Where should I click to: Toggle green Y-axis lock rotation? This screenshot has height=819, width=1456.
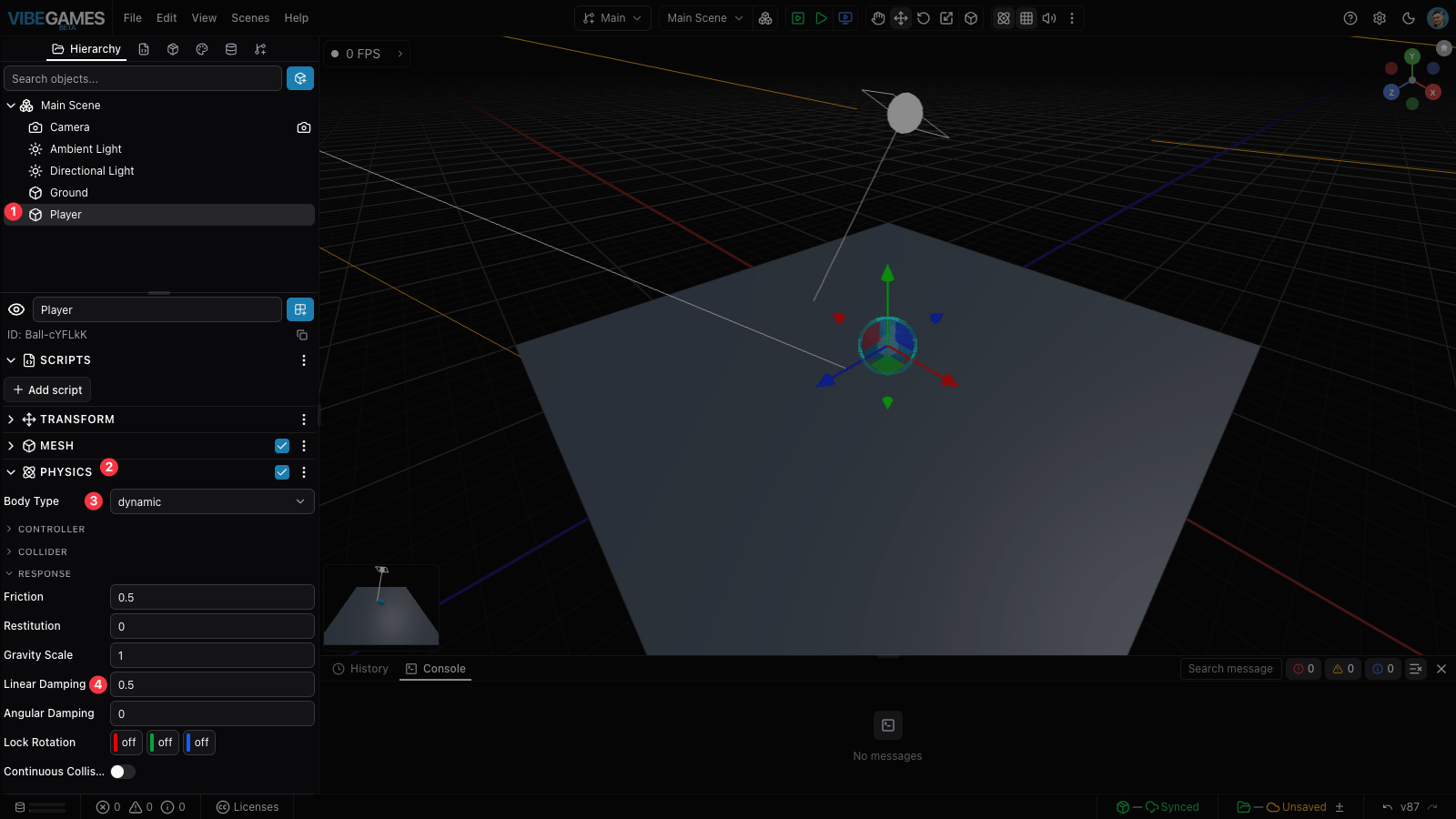coord(163,743)
